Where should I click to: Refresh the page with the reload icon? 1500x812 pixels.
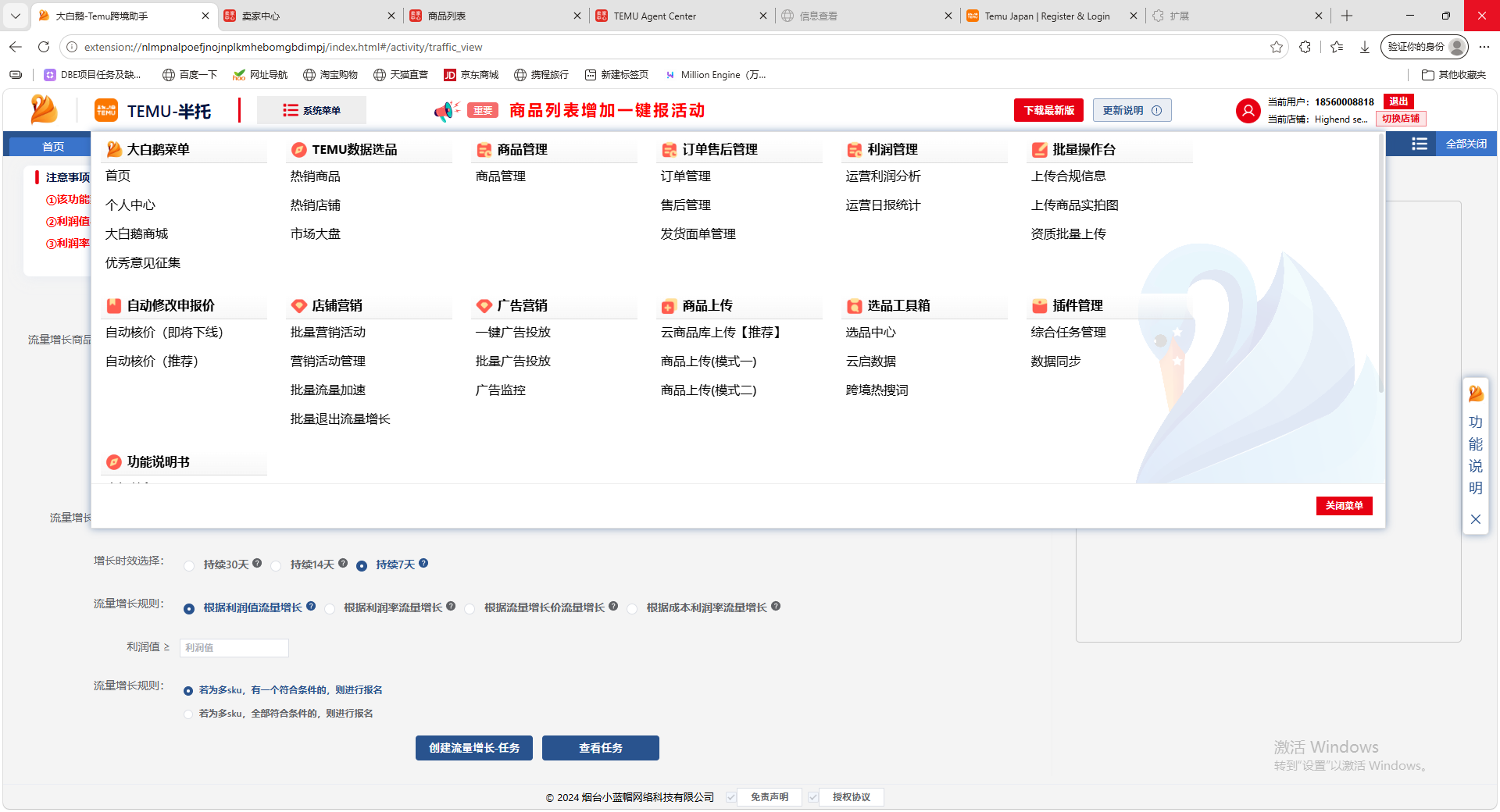[x=44, y=47]
